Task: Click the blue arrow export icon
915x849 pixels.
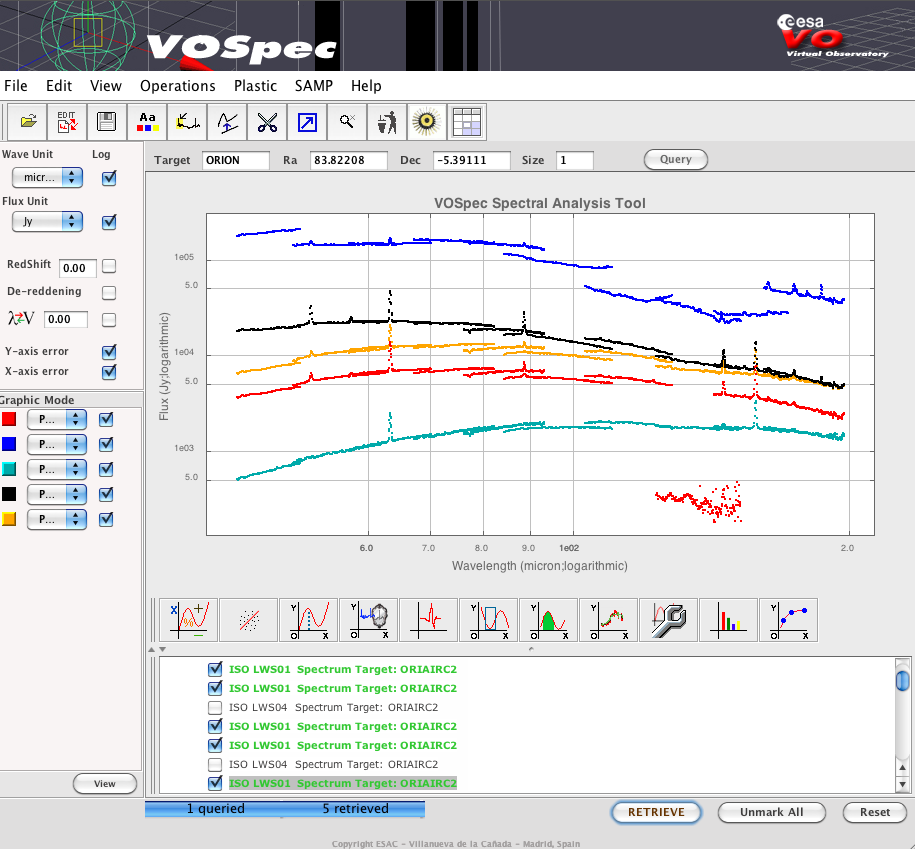Action: (308, 122)
